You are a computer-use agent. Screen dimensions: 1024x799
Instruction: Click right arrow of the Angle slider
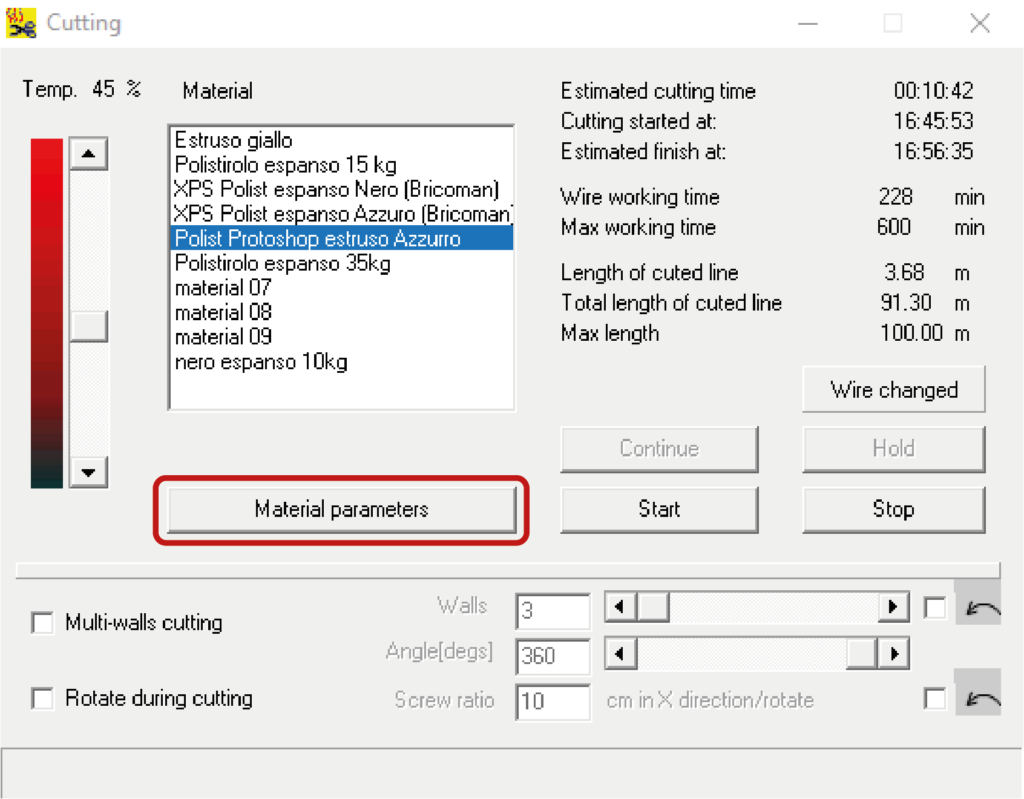[x=893, y=653]
